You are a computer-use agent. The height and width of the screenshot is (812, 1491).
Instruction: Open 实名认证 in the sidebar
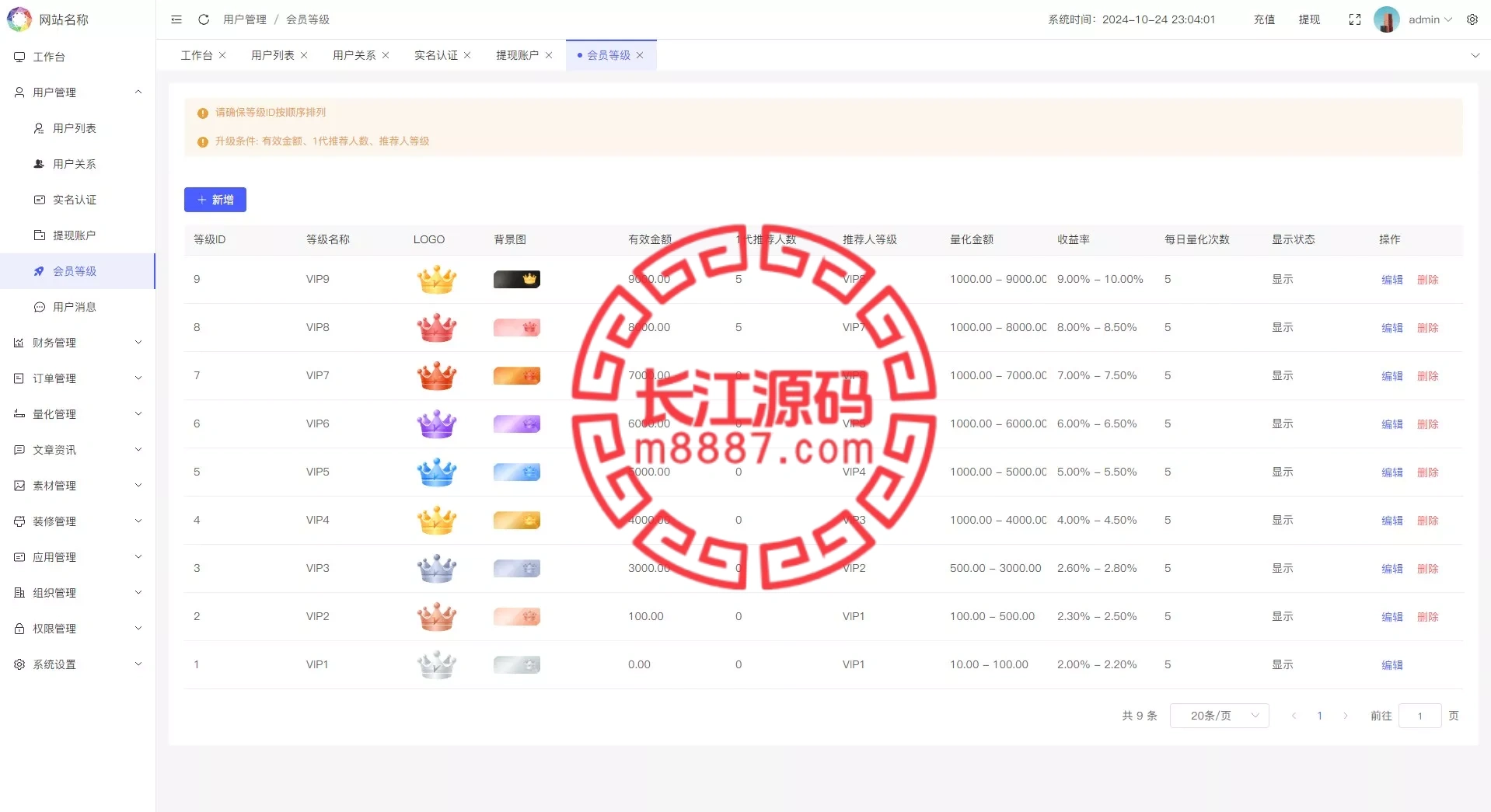point(78,200)
